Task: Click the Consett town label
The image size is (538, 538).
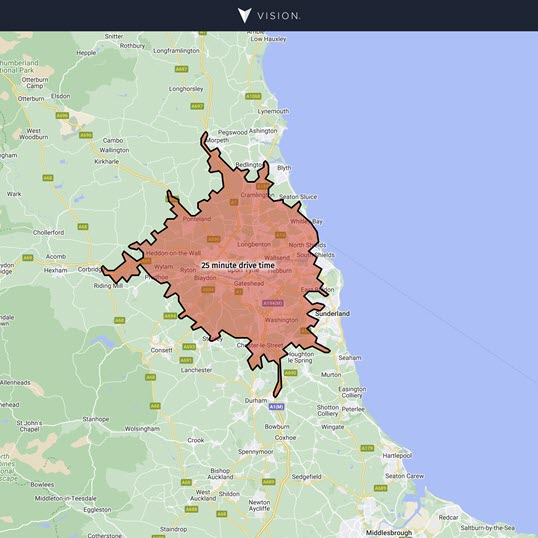Action: coord(162,350)
